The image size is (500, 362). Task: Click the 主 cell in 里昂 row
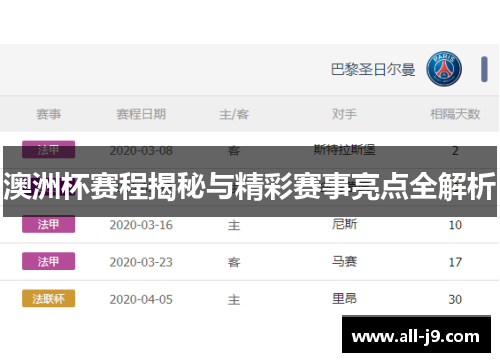click(x=234, y=300)
